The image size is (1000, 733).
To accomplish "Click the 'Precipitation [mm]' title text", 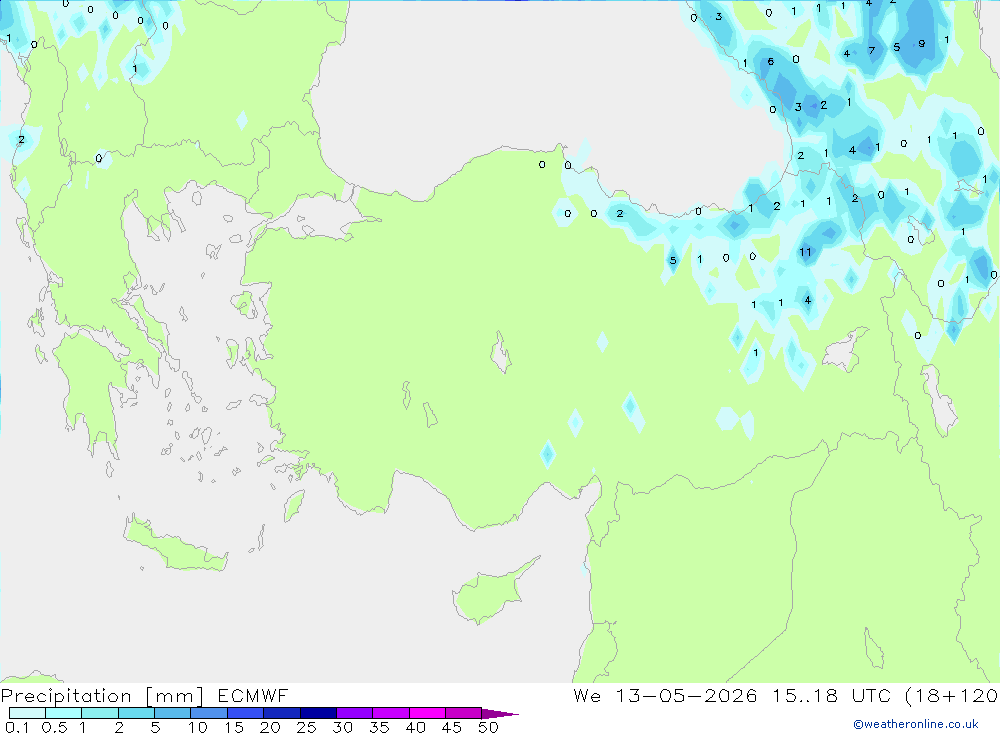I will (x=102, y=696).
